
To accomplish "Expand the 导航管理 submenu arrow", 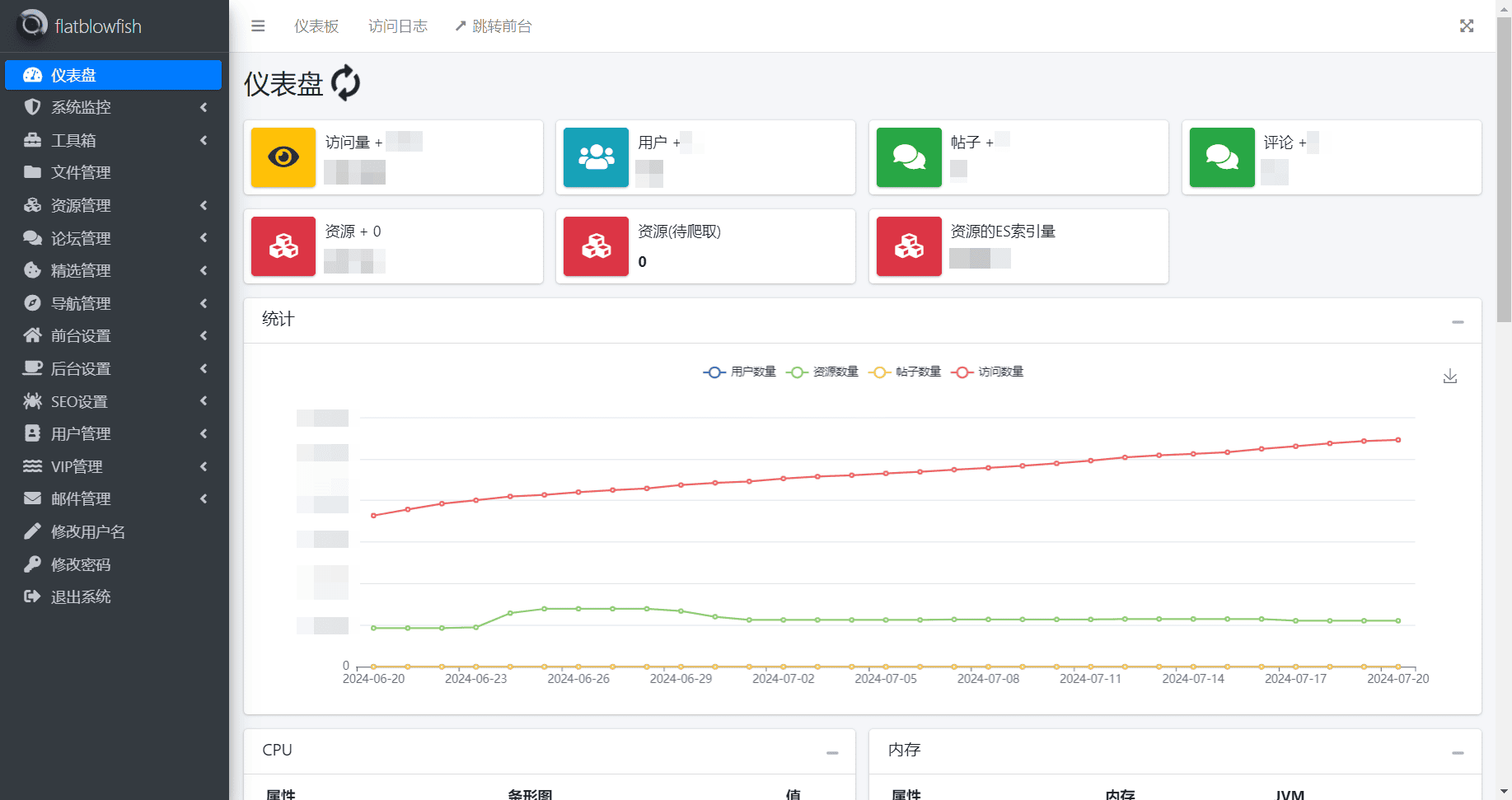I will point(204,303).
